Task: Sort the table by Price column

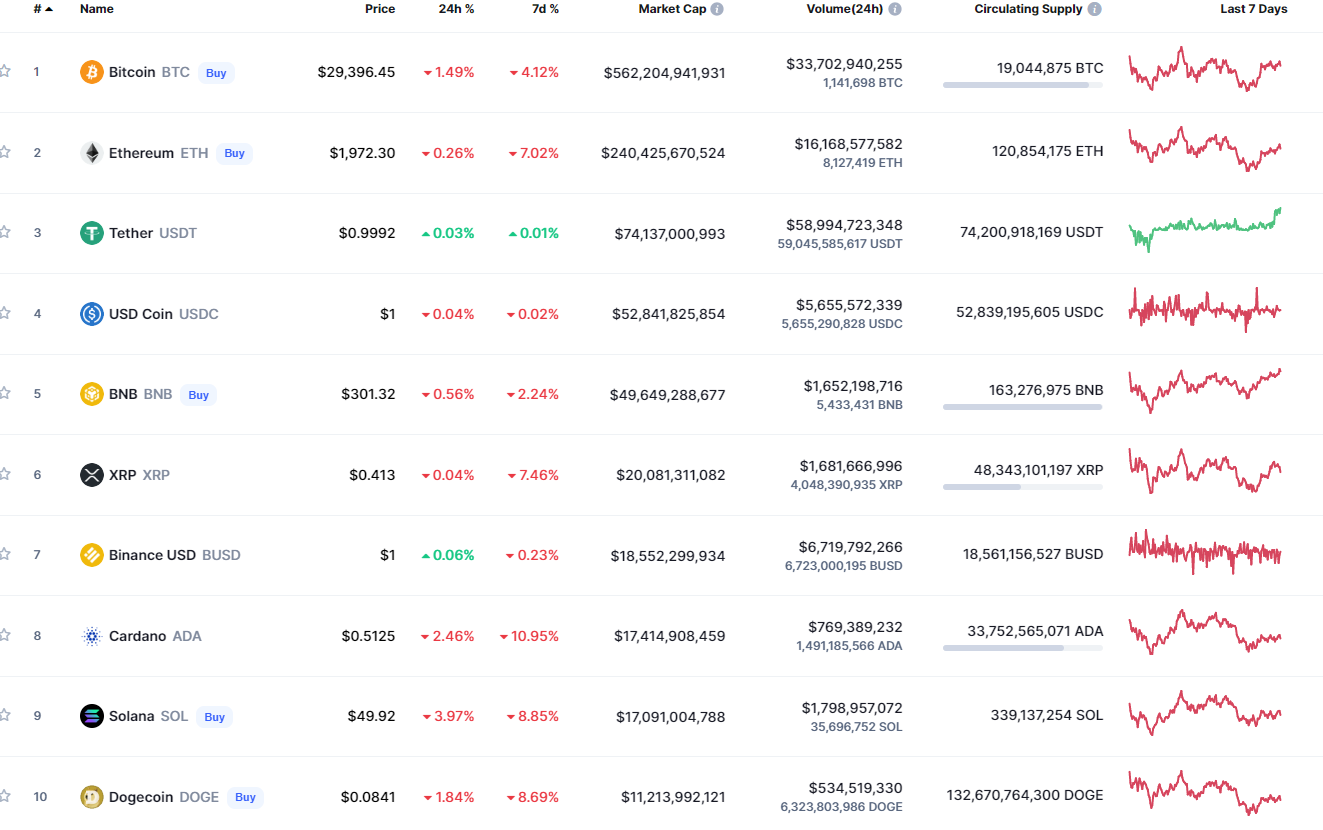Action: tap(379, 9)
